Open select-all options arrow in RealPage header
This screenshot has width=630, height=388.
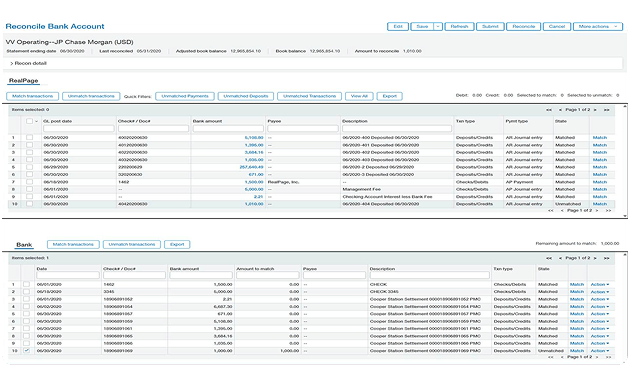[36, 121]
